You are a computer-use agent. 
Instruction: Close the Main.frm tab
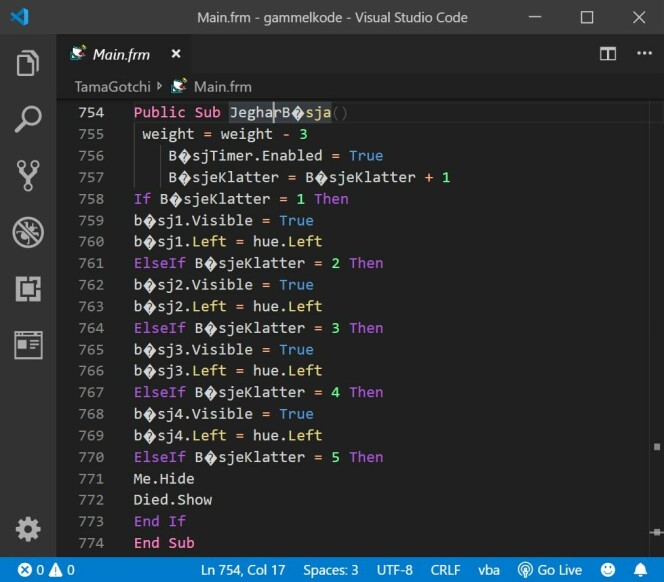pyautogui.click(x=176, y=54)
